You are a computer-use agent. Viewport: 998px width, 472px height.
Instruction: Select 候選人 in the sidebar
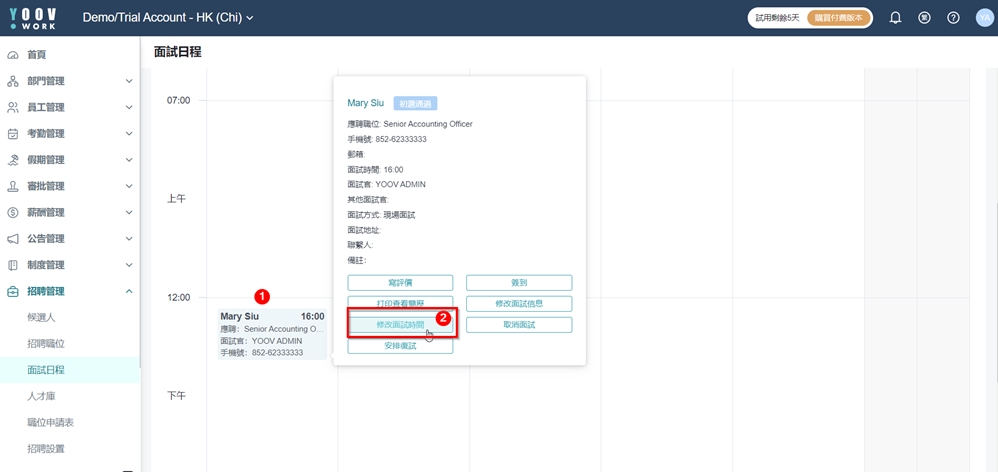tap(41, 318)
